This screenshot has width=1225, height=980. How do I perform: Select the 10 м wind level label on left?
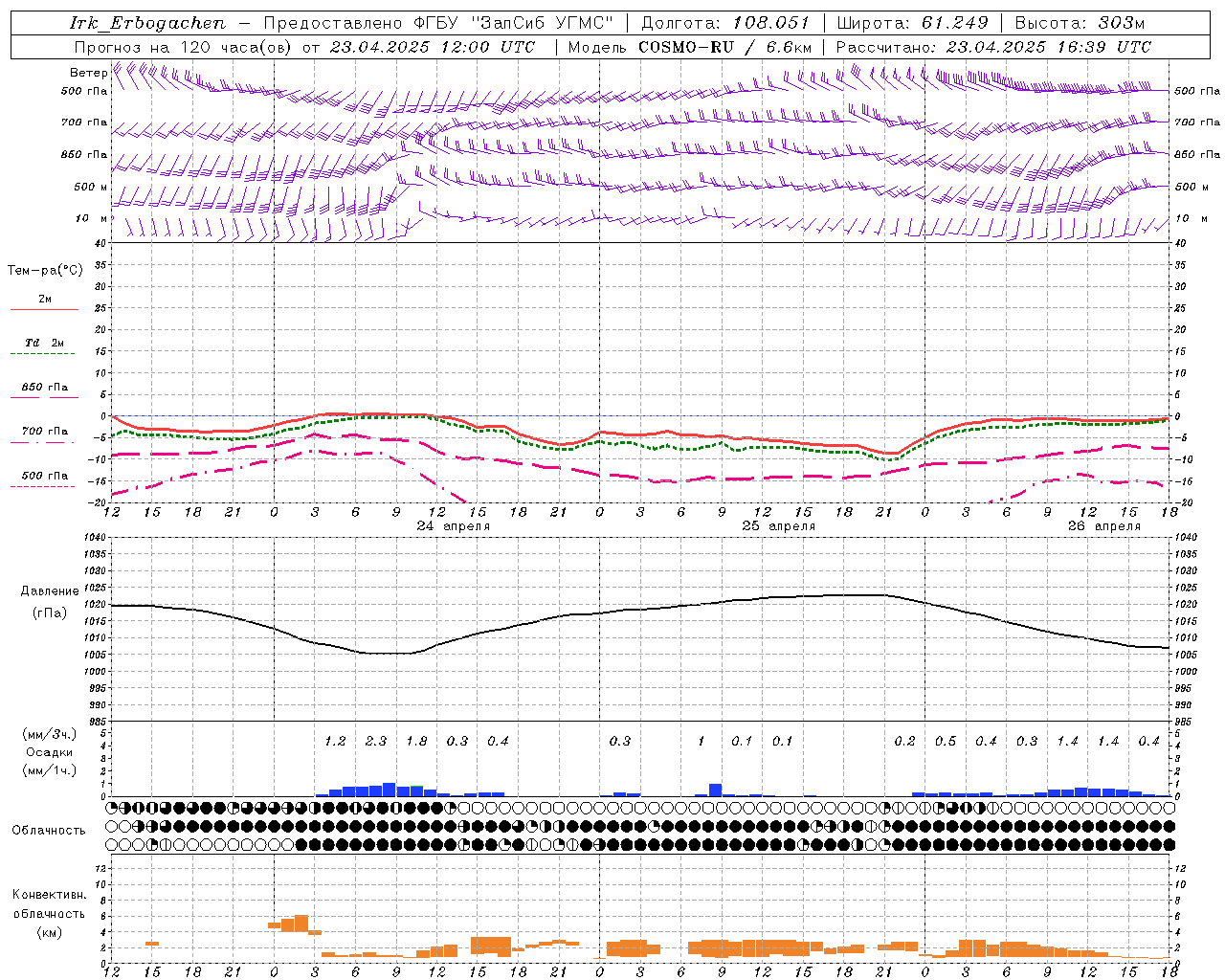click(91, 218)
